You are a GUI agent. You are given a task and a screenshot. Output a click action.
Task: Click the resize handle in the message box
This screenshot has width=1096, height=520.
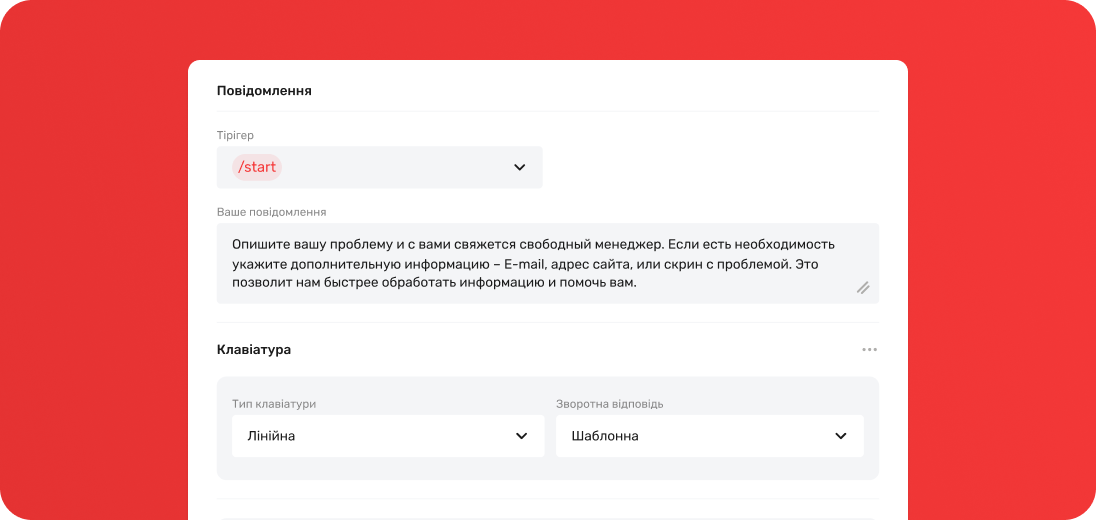(x=862, y=288)
